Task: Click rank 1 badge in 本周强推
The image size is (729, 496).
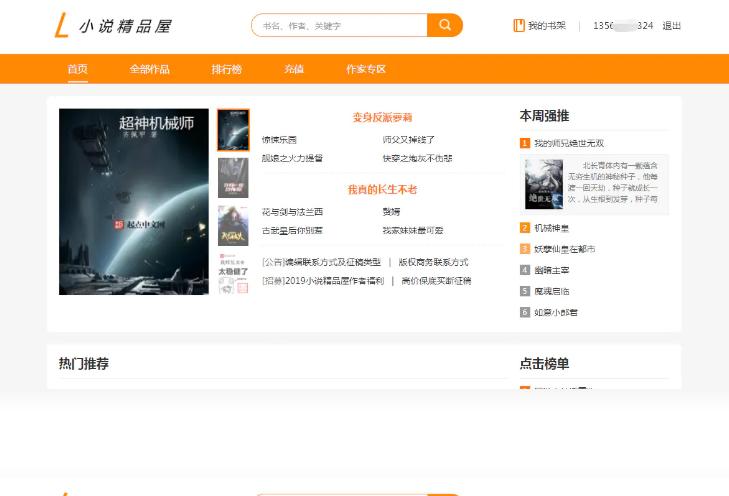Action: pos(525,143)
